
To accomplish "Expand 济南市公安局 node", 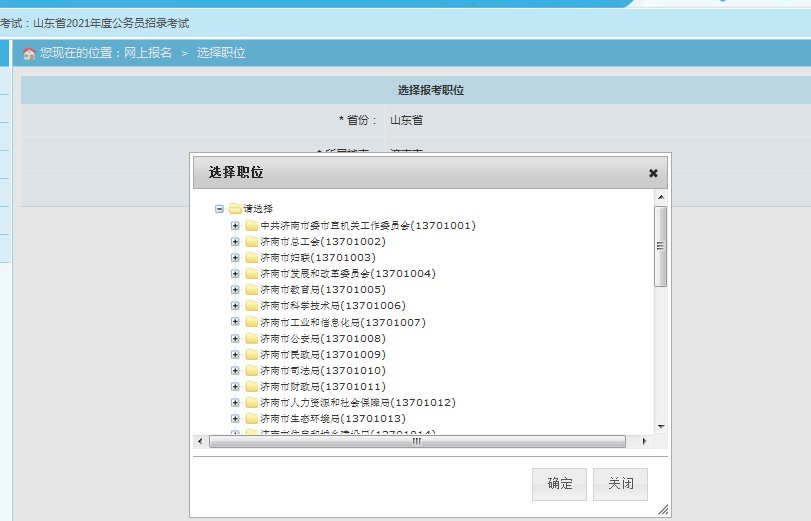I will coord(235,339).
